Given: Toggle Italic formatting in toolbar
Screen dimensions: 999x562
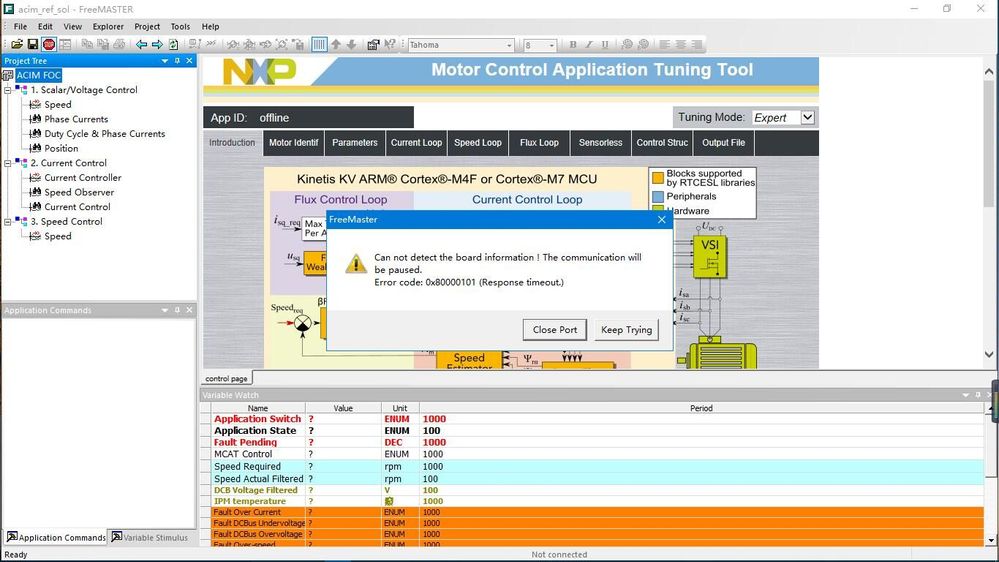Looking at the screenshot, I should tap(589, 45).
